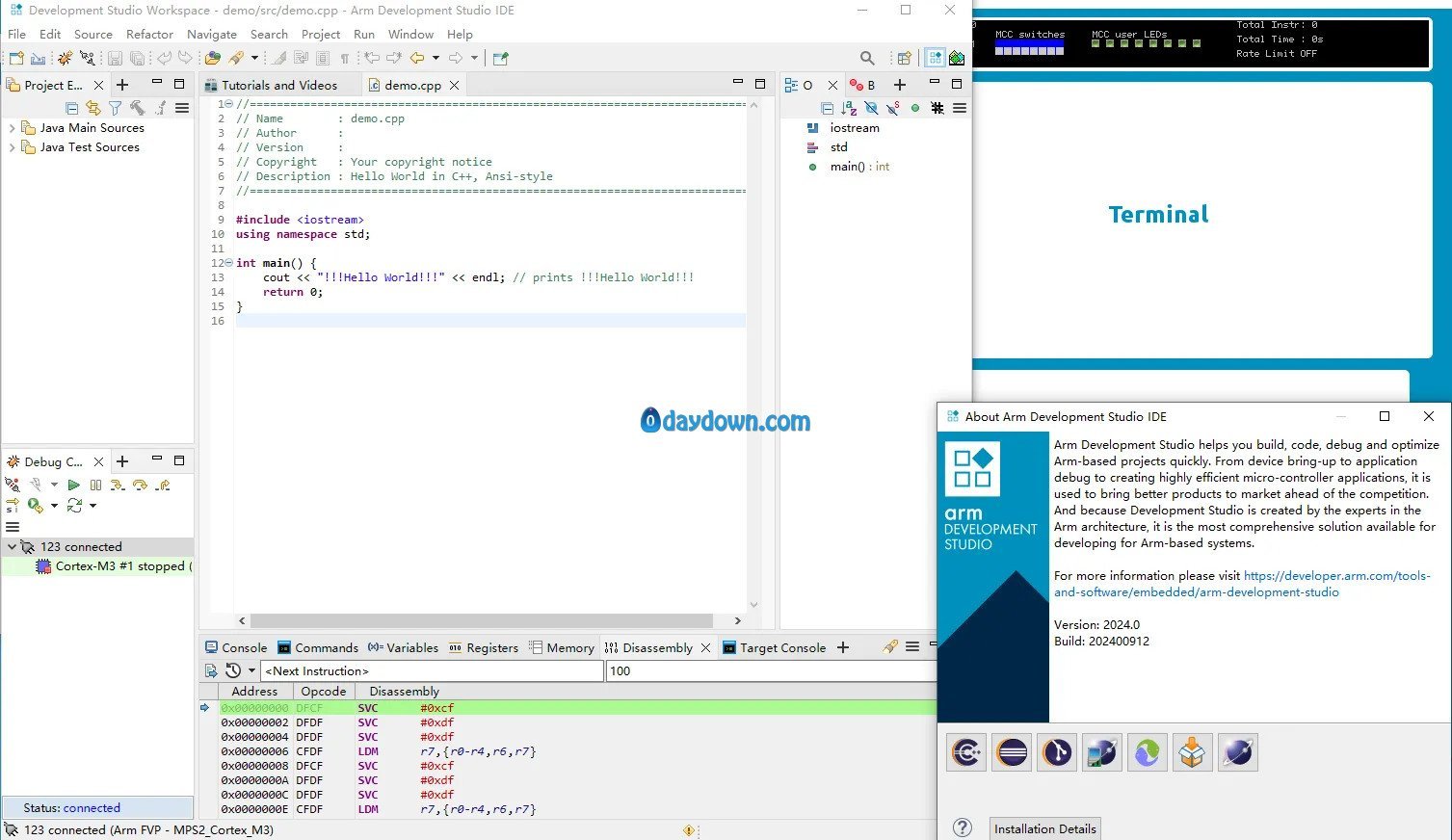Toggle Hide Static Members in Outline toolbar
1452x840 pixels.
pos(893,108)
